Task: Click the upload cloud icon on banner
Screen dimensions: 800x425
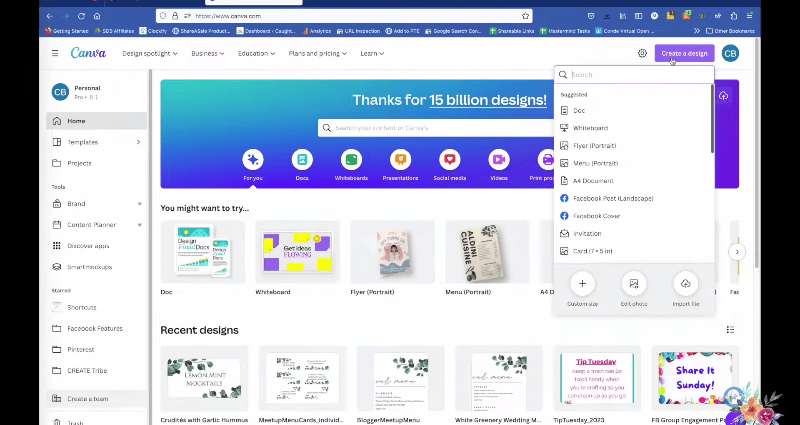Action: coord(723,96)
